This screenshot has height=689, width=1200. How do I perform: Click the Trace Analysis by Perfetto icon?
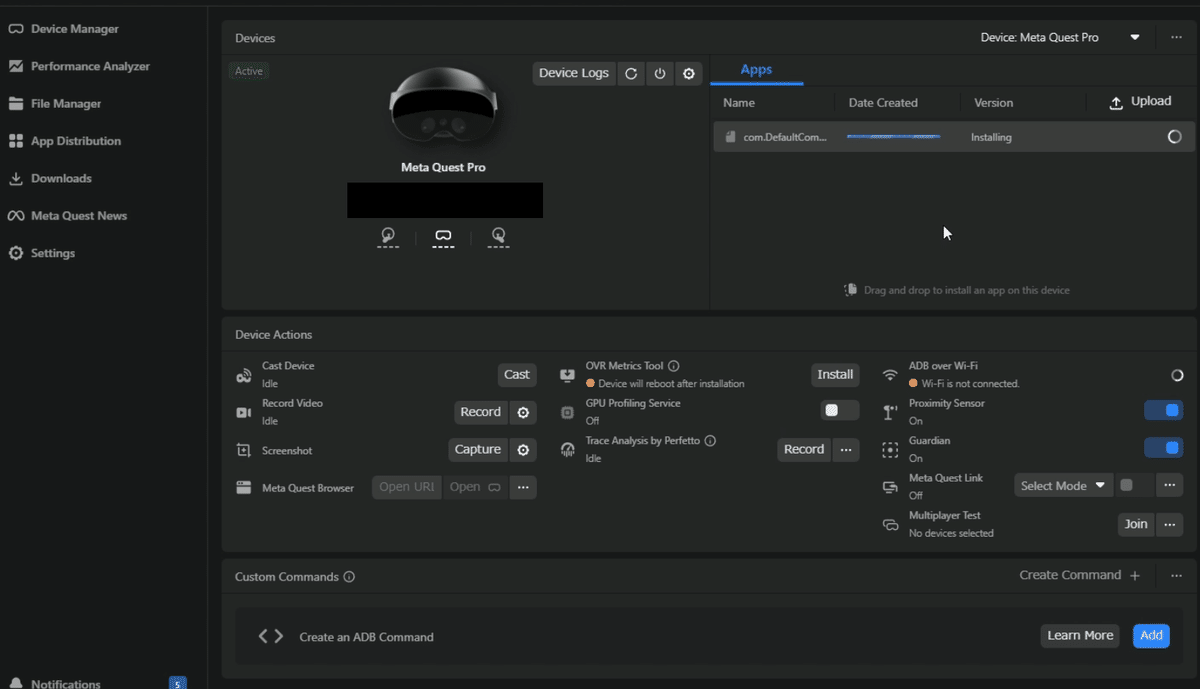pyautogui.click(x=567, y=450)
